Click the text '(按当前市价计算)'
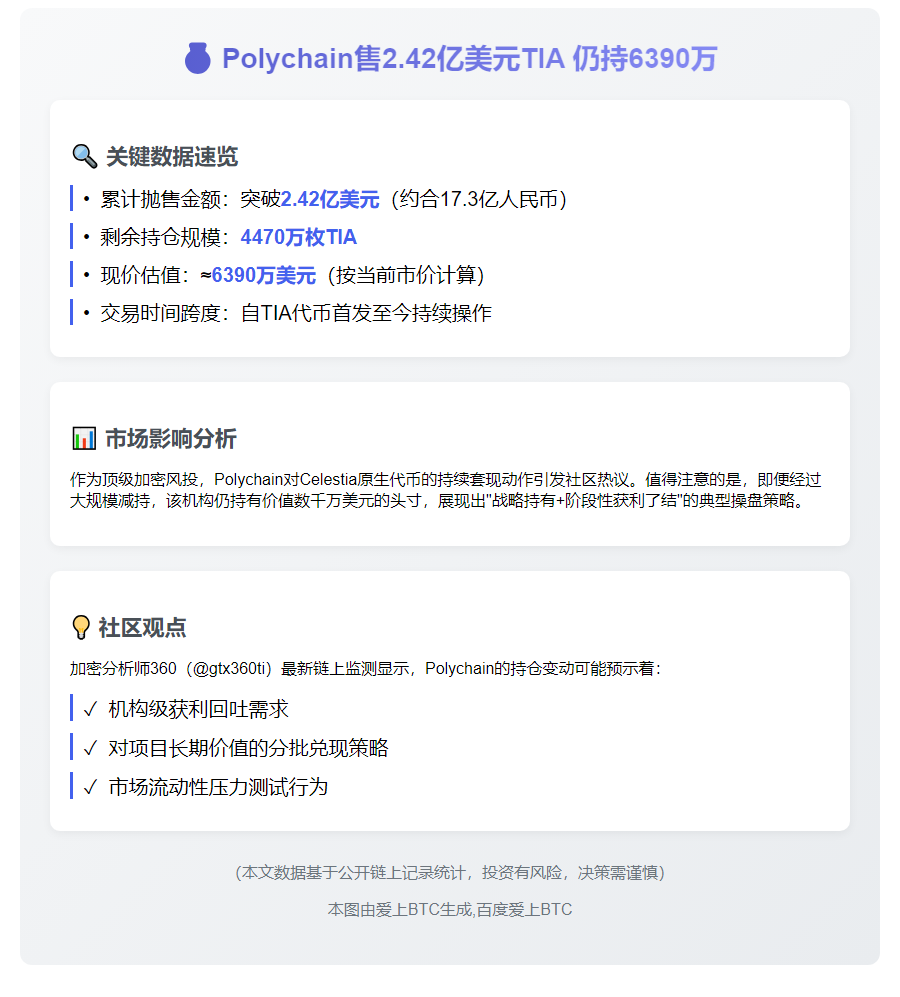Screen dimensions: 900x997 pyautogui.click(x=406, y=275)
